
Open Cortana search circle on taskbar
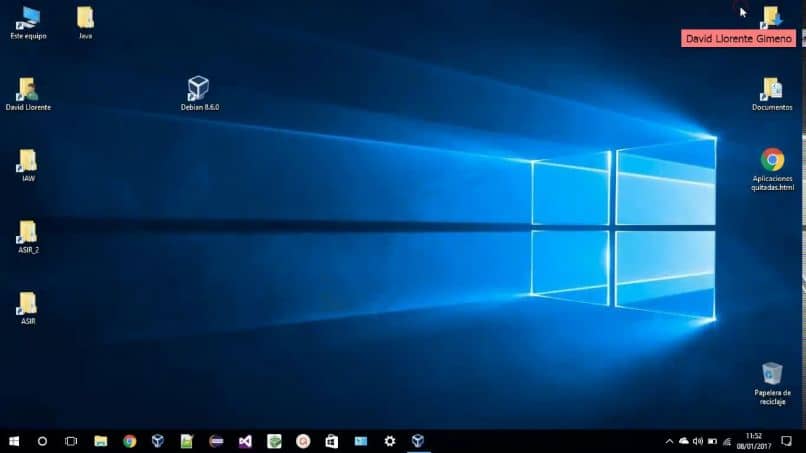(x=42, y=441)
